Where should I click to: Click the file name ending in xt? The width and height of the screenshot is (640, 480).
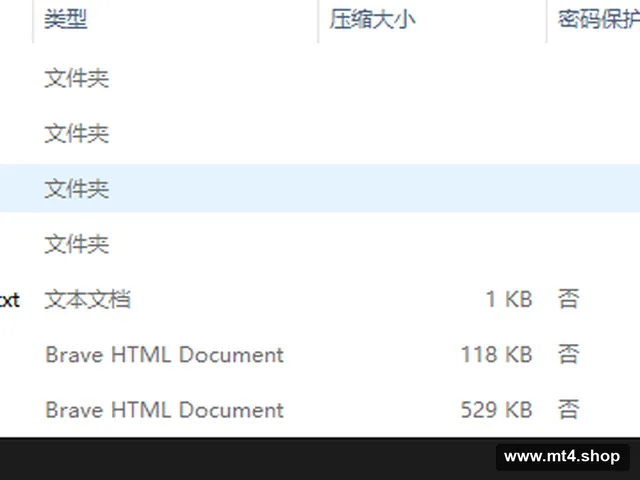[10, 300]
